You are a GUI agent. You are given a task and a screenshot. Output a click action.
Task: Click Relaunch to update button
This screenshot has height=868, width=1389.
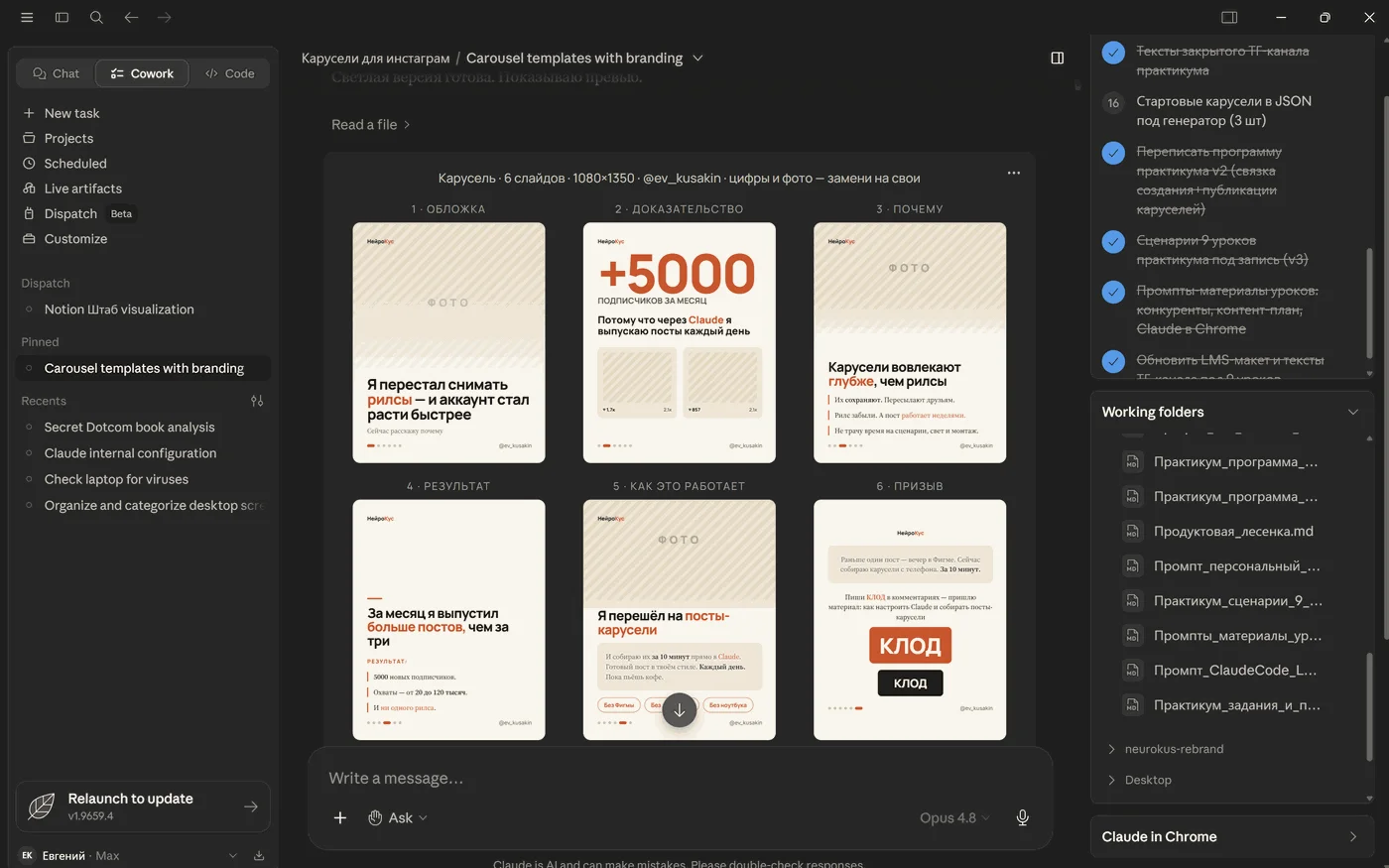coord(143,806)
